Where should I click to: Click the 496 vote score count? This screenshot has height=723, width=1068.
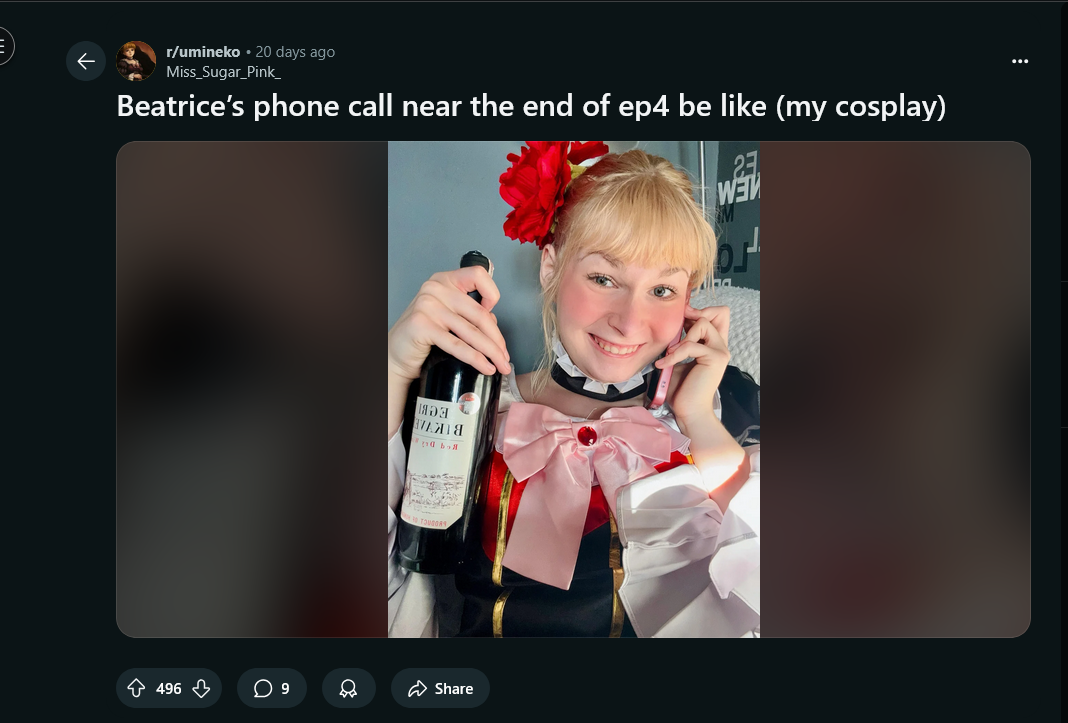point(168,689)
